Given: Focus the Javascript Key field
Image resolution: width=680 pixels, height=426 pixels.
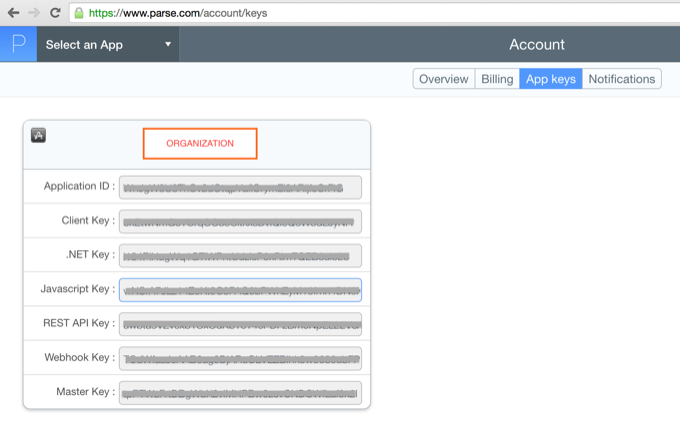Looking at the screenshot, I should coord(240,290).
